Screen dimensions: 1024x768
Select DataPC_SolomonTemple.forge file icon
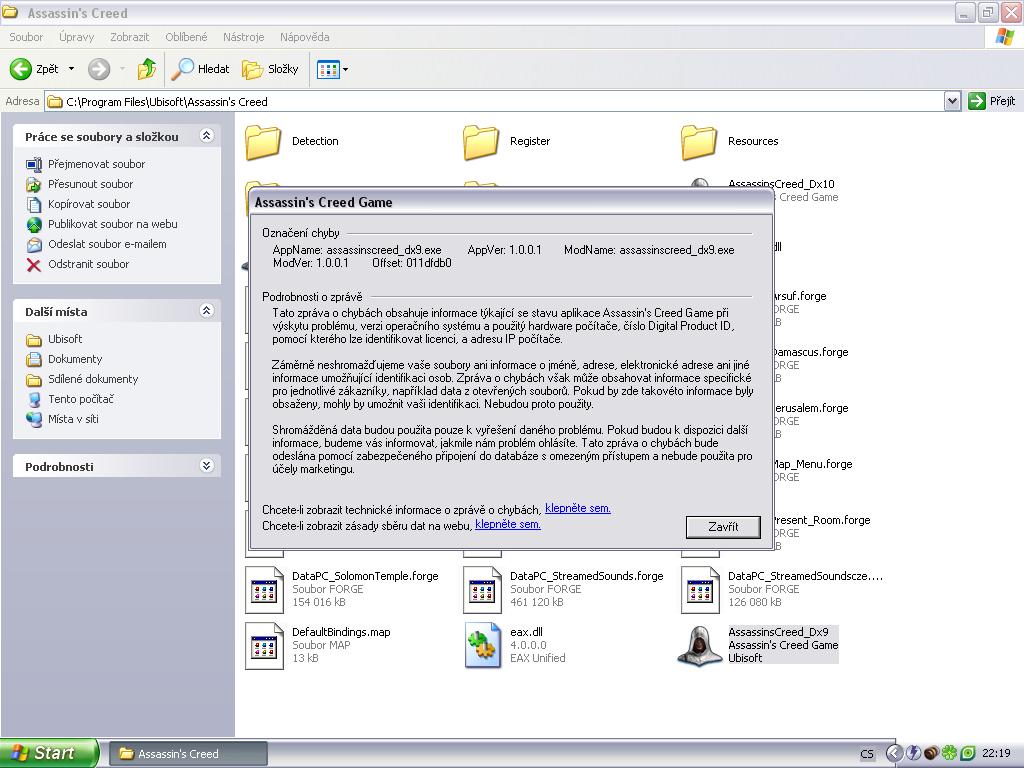pos(264,590)
